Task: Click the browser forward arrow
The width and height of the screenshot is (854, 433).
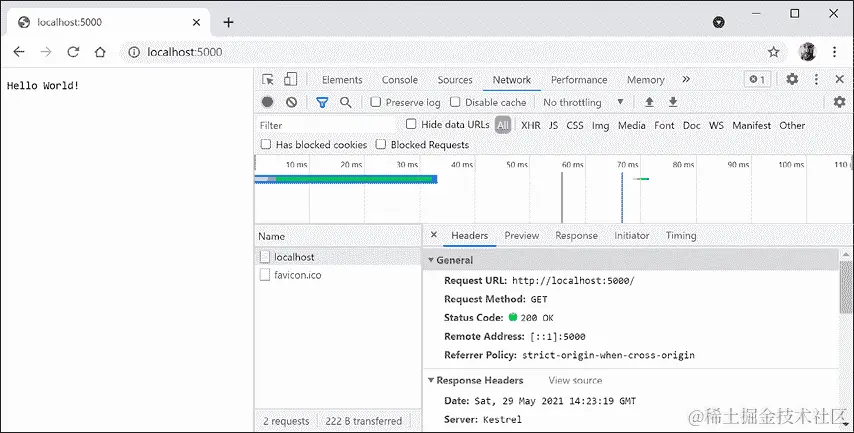Action: (46, 52)
